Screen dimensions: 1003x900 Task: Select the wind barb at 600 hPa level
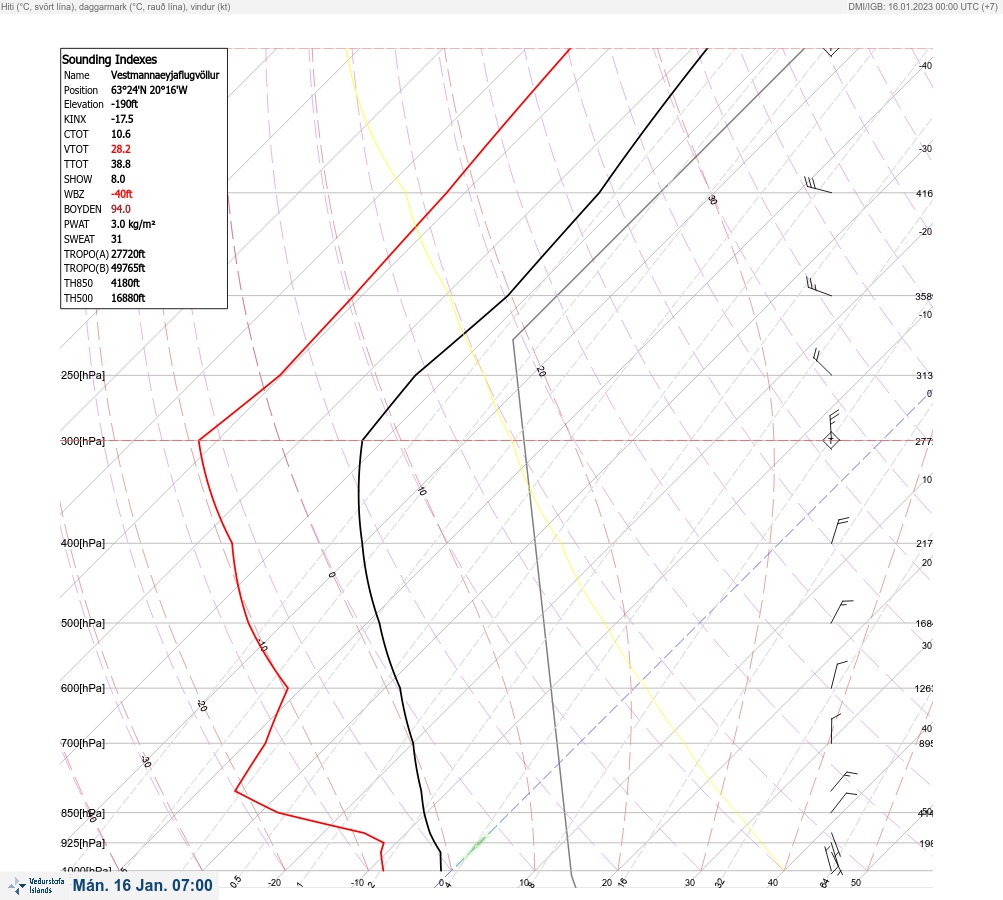[x=839, y=675]
